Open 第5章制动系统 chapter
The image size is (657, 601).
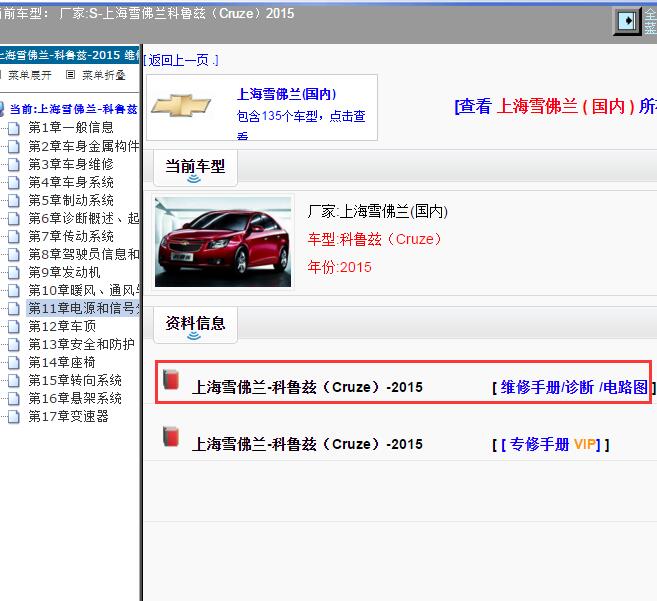(x=71, y=200)
